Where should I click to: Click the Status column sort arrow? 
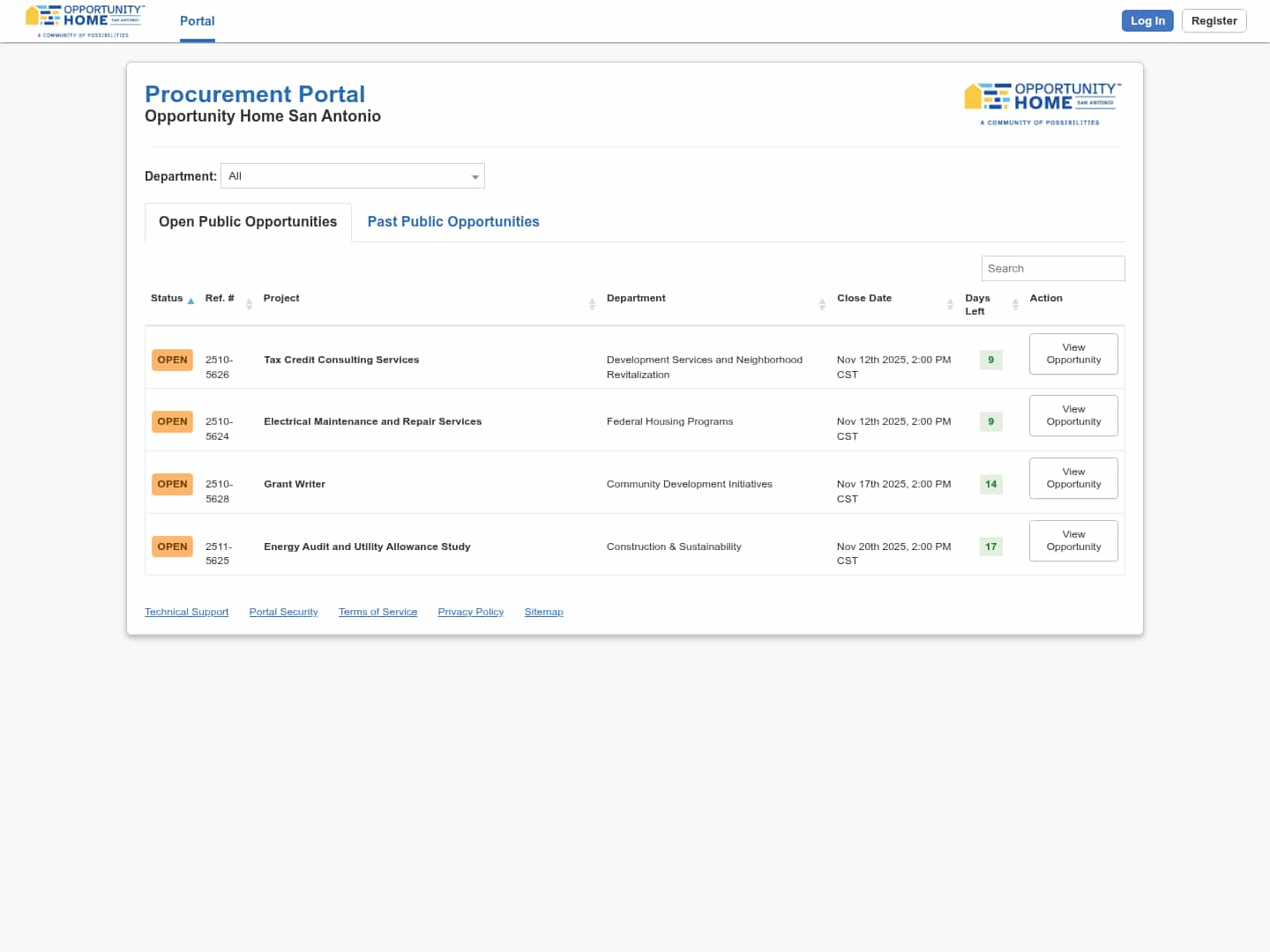click(190, 301)
